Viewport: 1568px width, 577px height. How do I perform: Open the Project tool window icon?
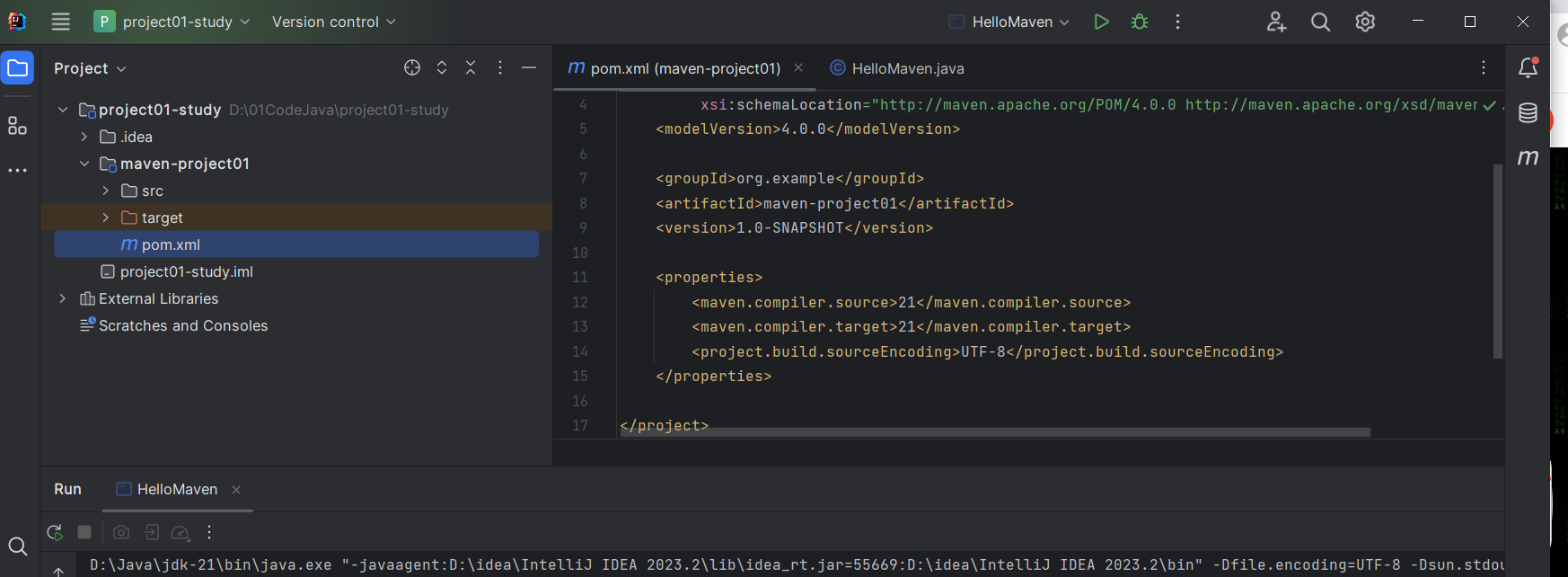click(x=18, y=68)
